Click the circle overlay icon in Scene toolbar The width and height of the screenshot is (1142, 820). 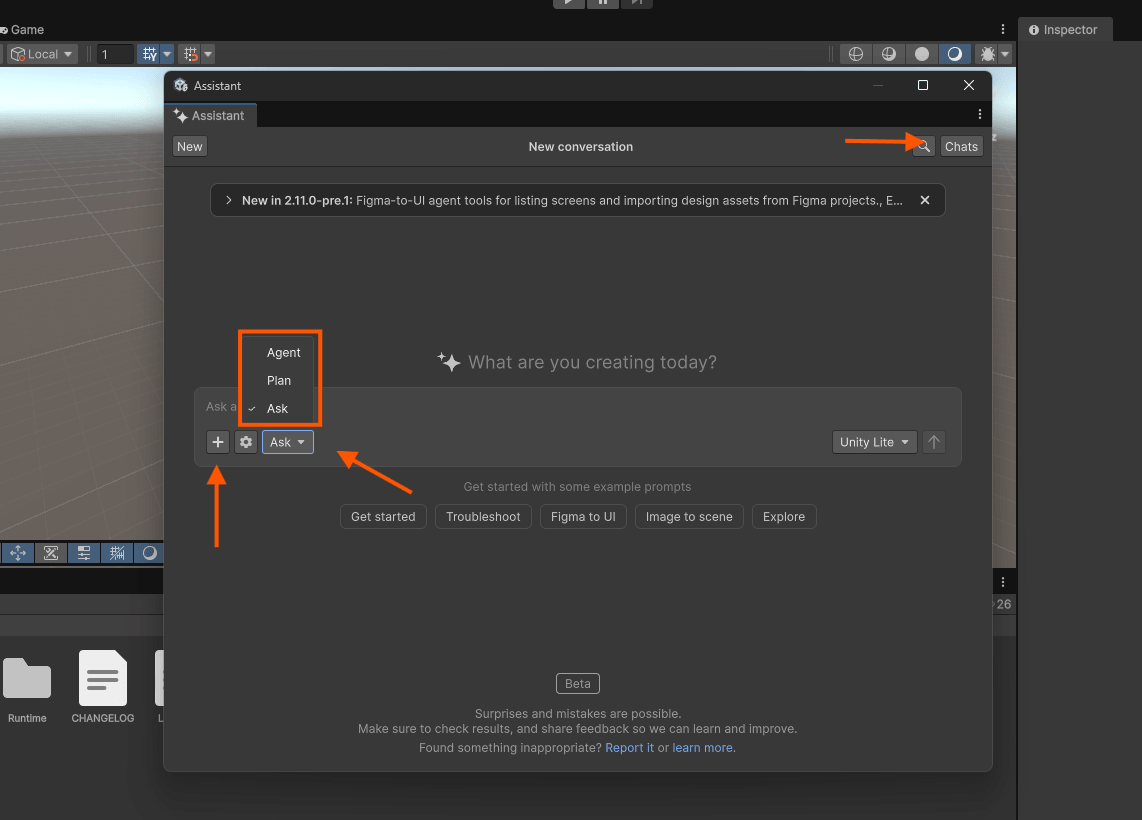(149, 553)
